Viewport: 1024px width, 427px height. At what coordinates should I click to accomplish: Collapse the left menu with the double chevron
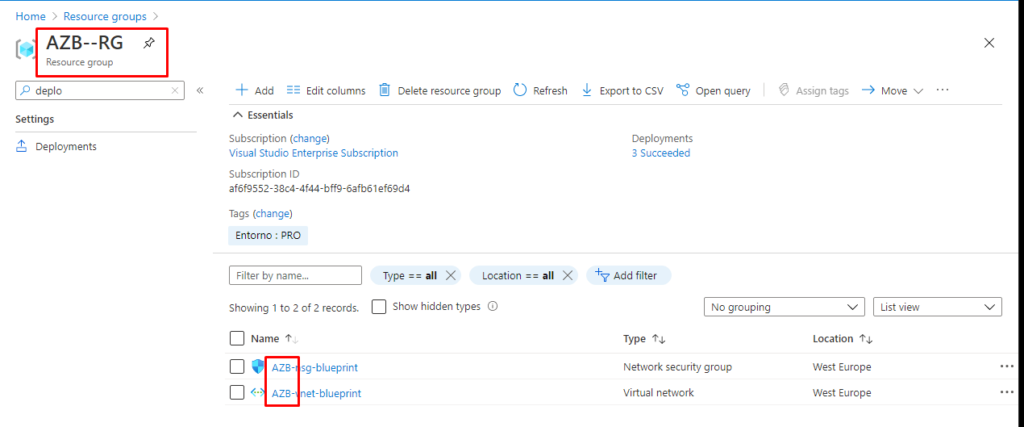coord(200,90)
